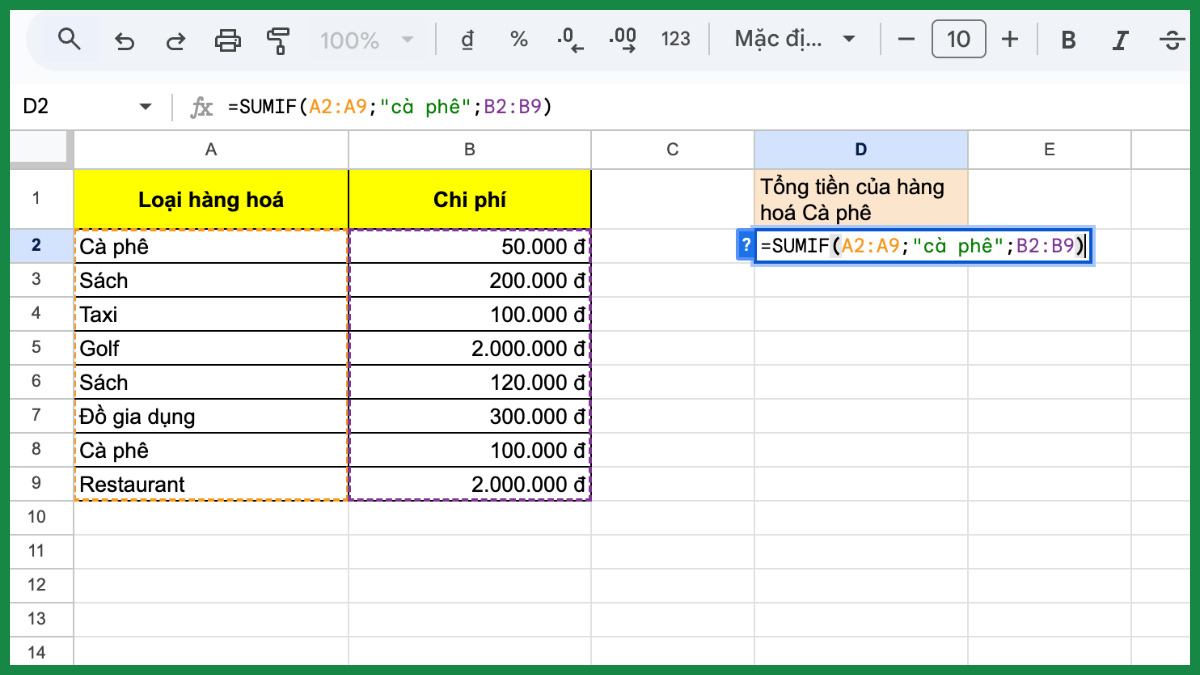Format as currency with đ icon
1200x675 pixels.
466,40
